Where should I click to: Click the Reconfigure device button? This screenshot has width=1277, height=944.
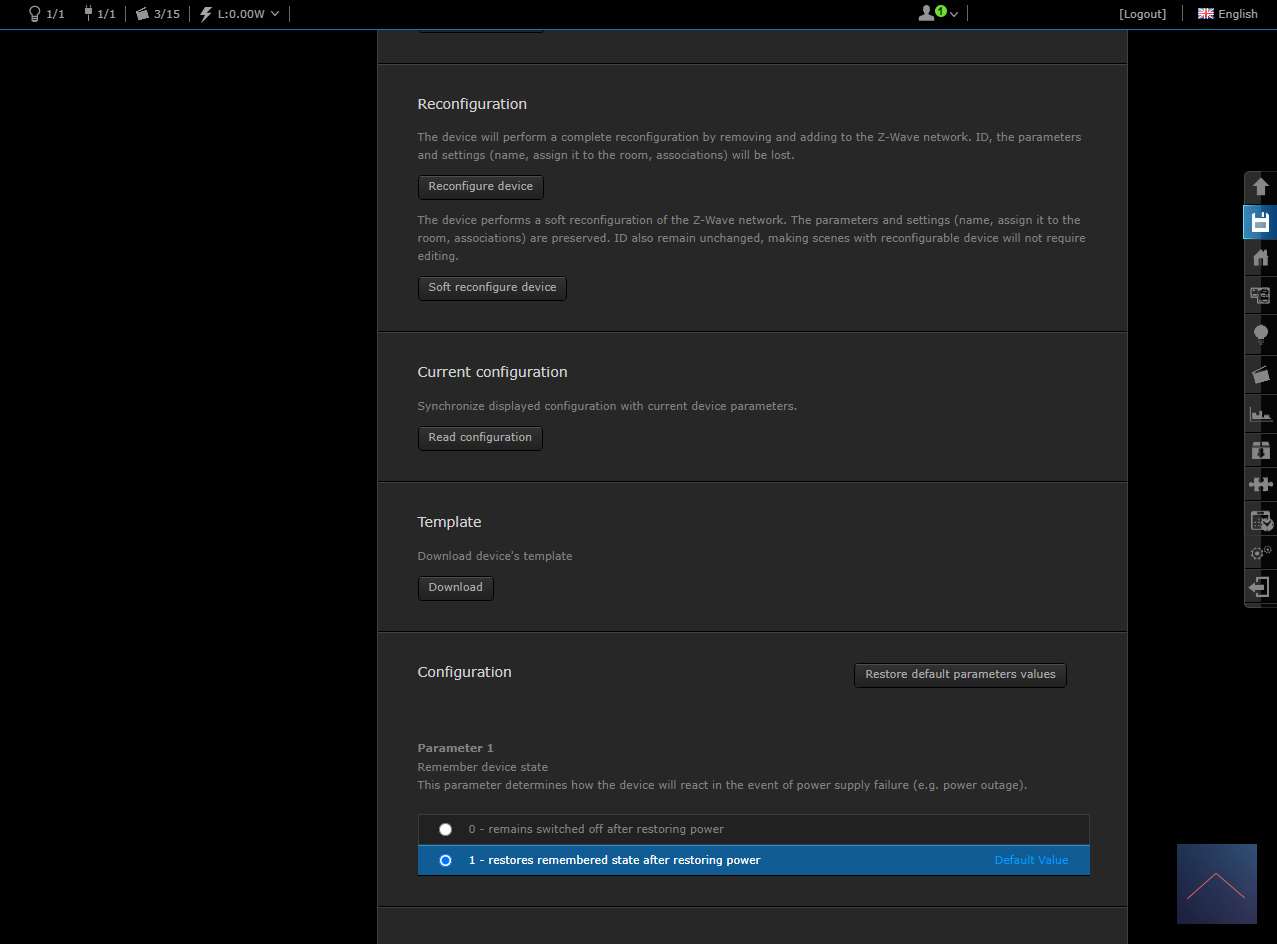pyautogui.click(x=480, y=187)
